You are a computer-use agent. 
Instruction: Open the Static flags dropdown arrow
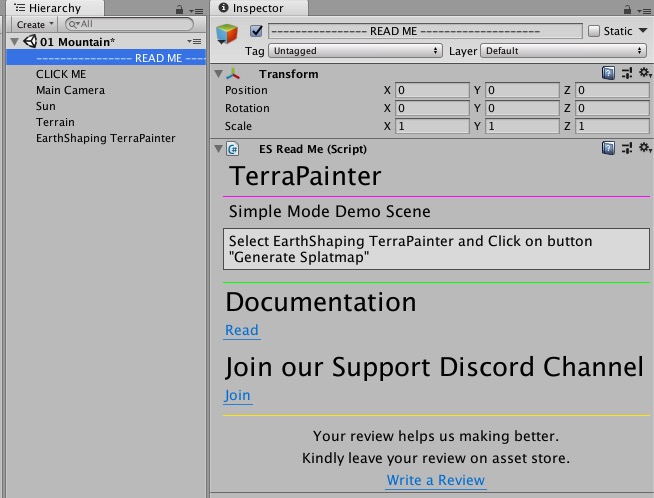click(643, 30)
